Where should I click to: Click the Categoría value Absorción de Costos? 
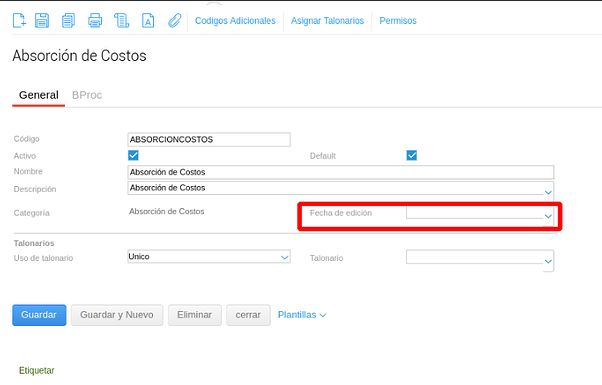[167, 212]
